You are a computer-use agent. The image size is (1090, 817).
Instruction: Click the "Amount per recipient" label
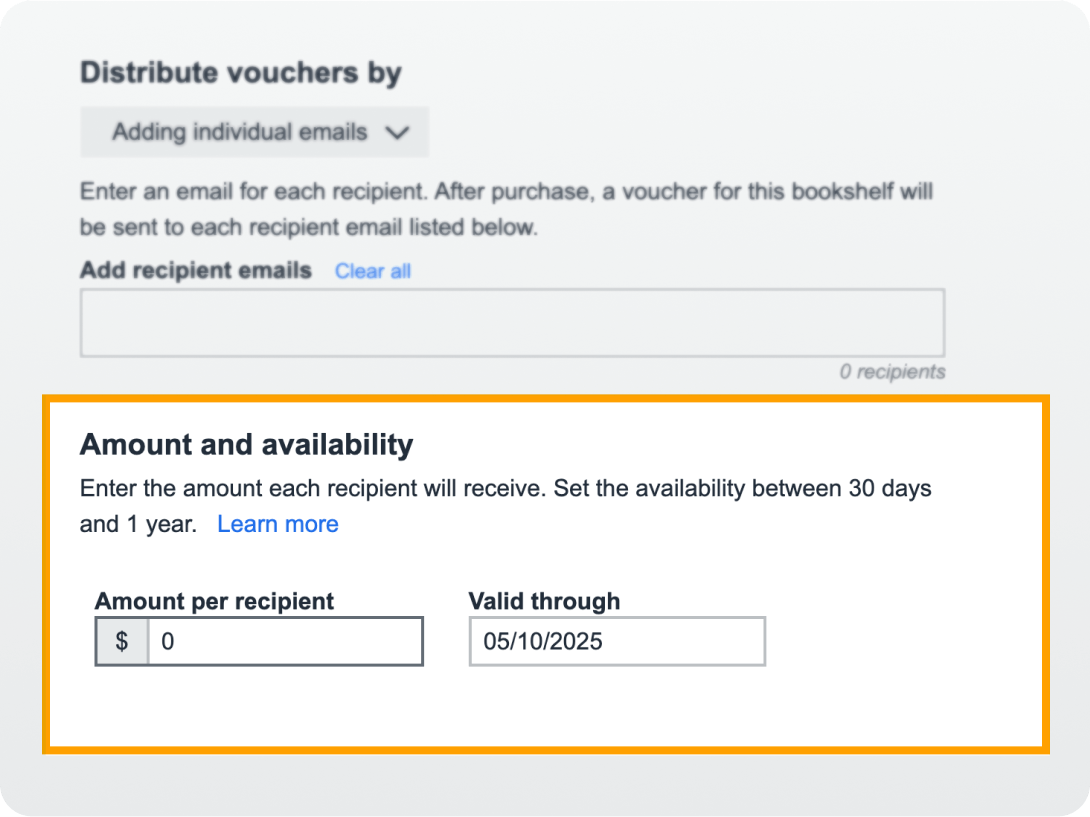point(214,601)
